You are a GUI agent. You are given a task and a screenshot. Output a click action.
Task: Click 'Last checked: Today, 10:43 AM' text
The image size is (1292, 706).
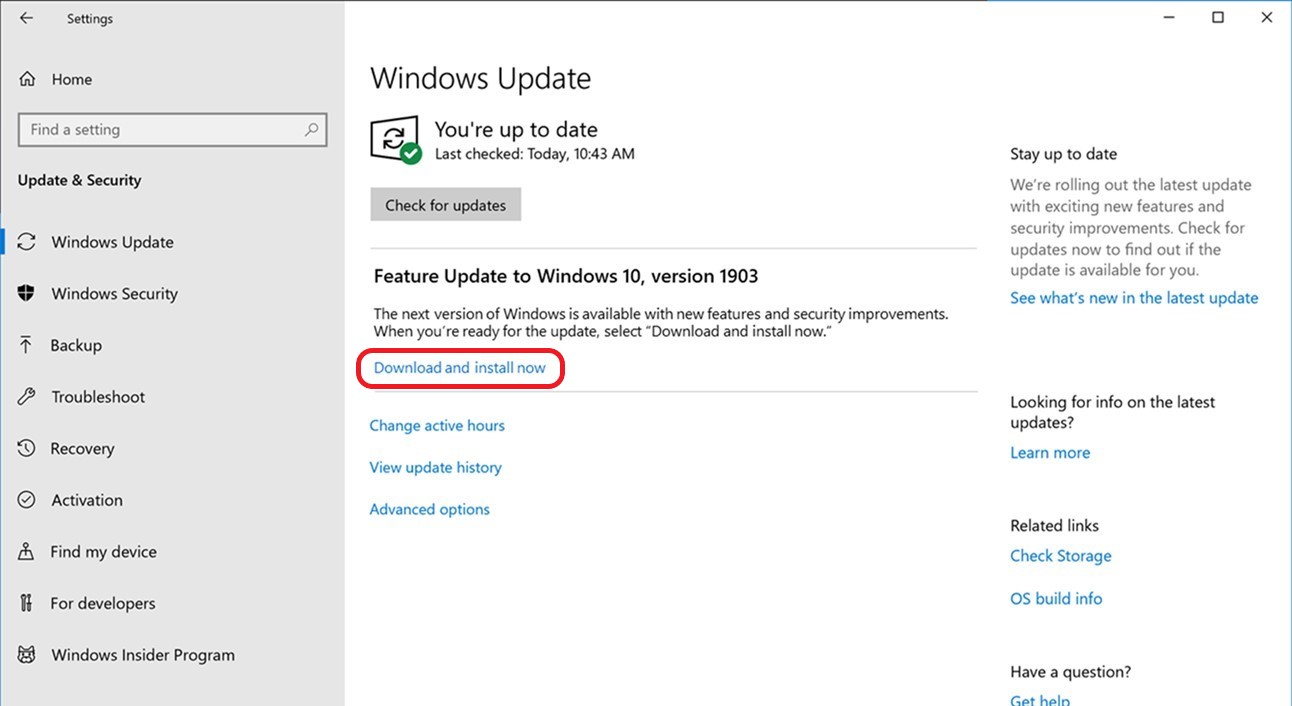(535, 154)
